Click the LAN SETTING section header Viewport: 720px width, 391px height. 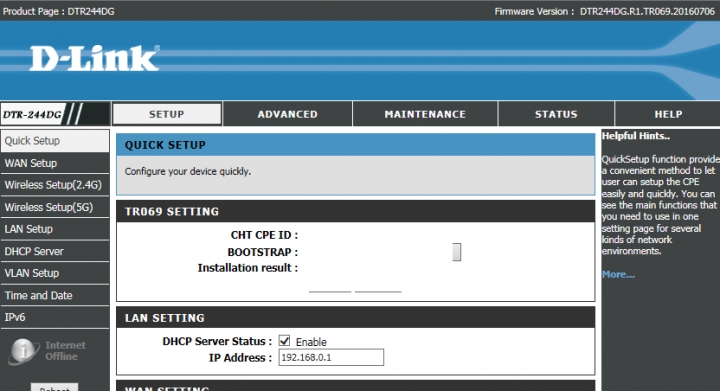[355, 318]
